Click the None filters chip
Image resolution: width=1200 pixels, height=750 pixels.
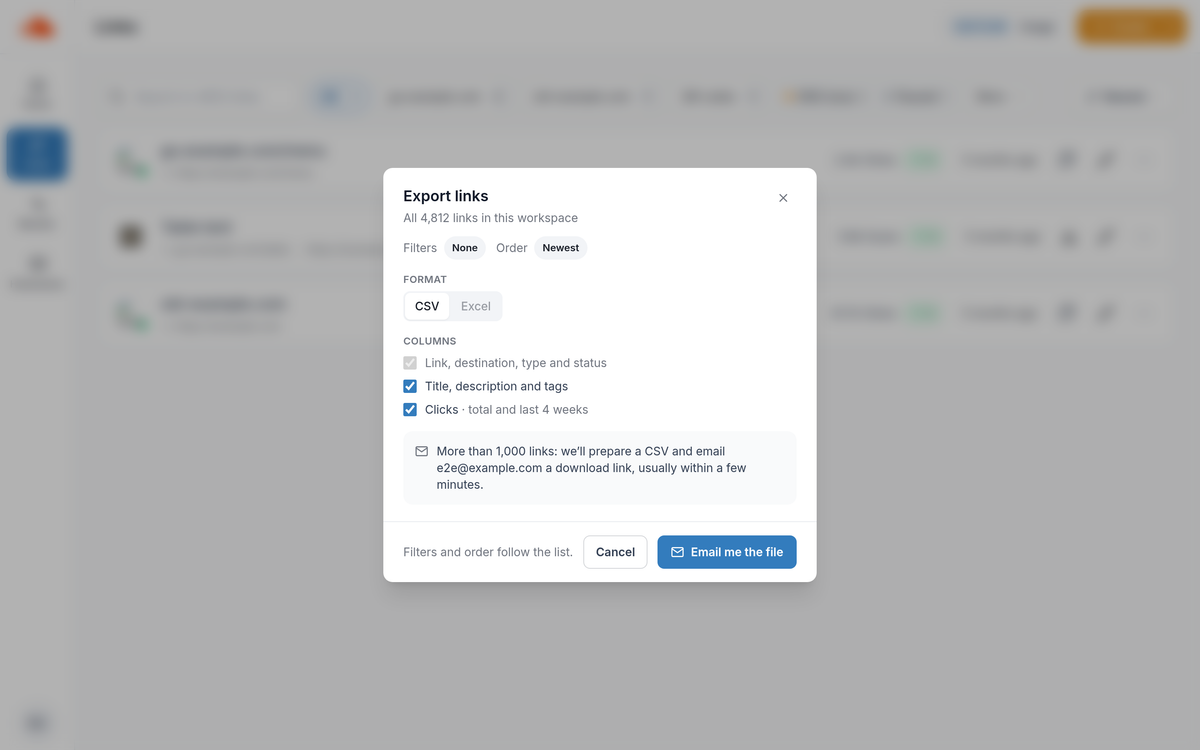(465, 248)
